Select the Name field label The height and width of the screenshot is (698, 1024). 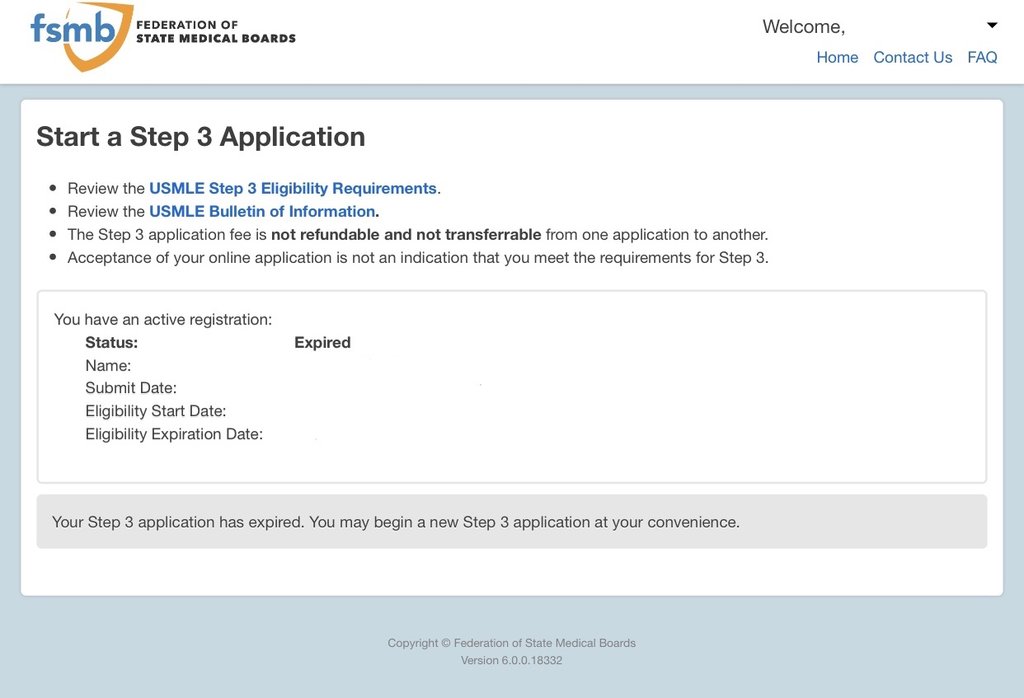pyautogui.click(x=108, y=366)
